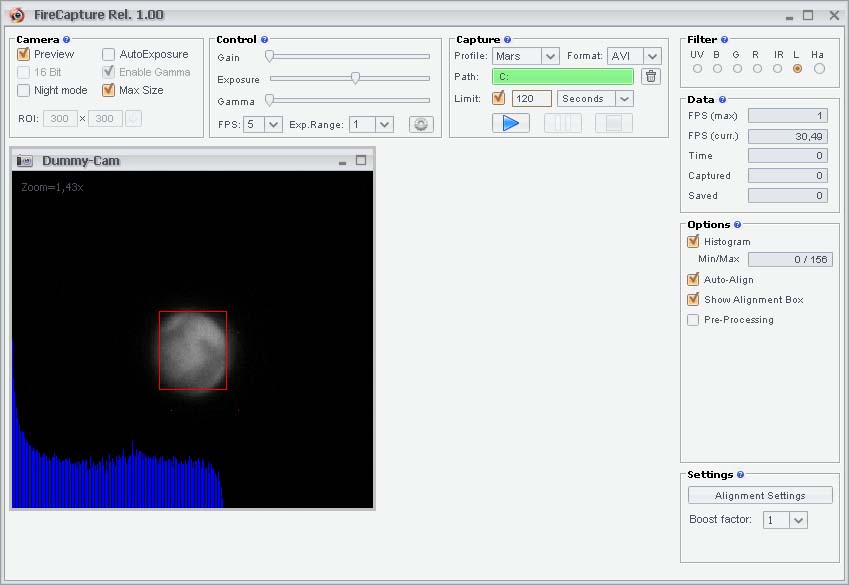The height and width of the screenshot is (585, 849).
Task: Open Settings section help icon
Action: [x=740, y=474]
